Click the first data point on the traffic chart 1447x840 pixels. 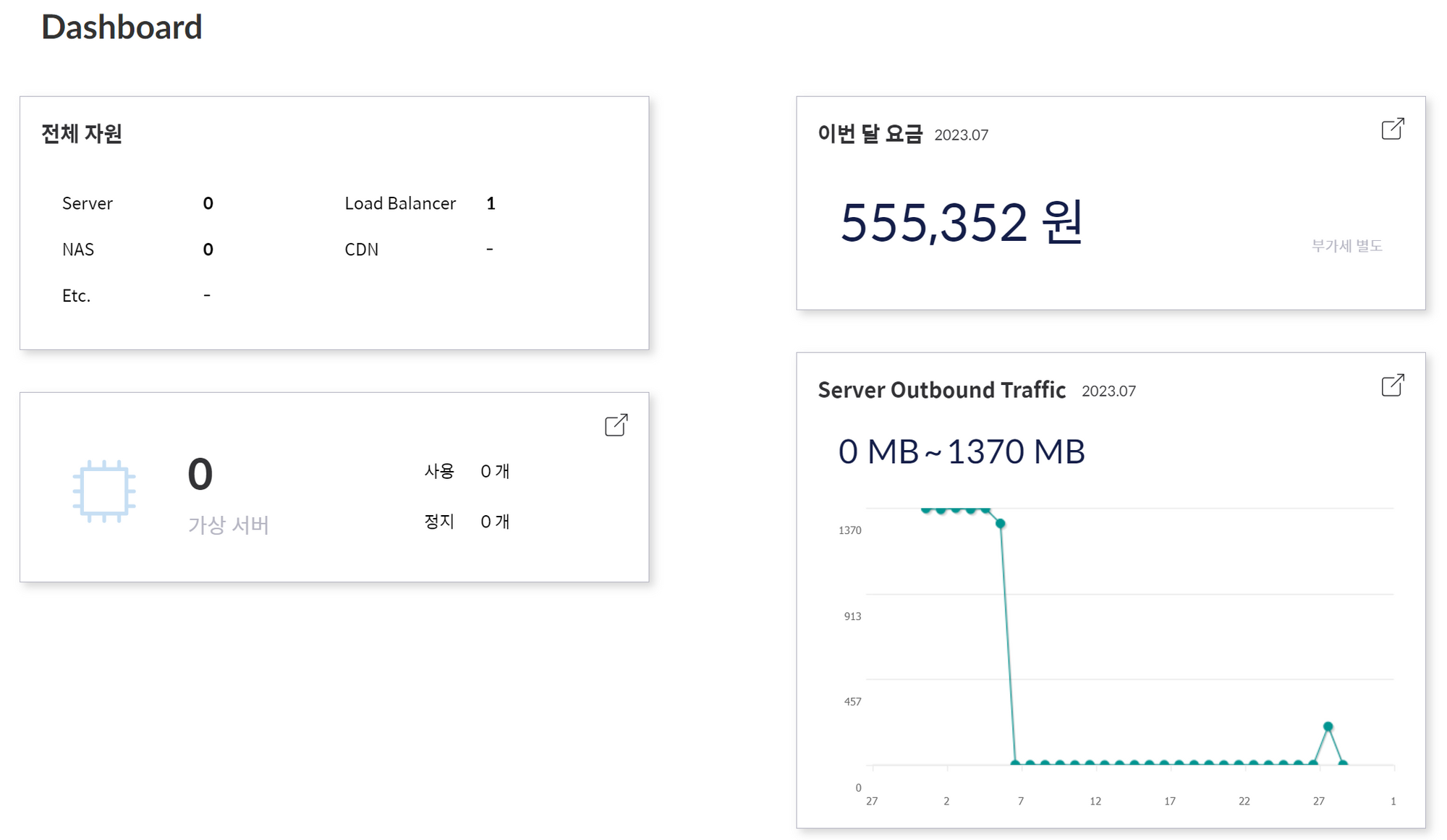point(924,510)
